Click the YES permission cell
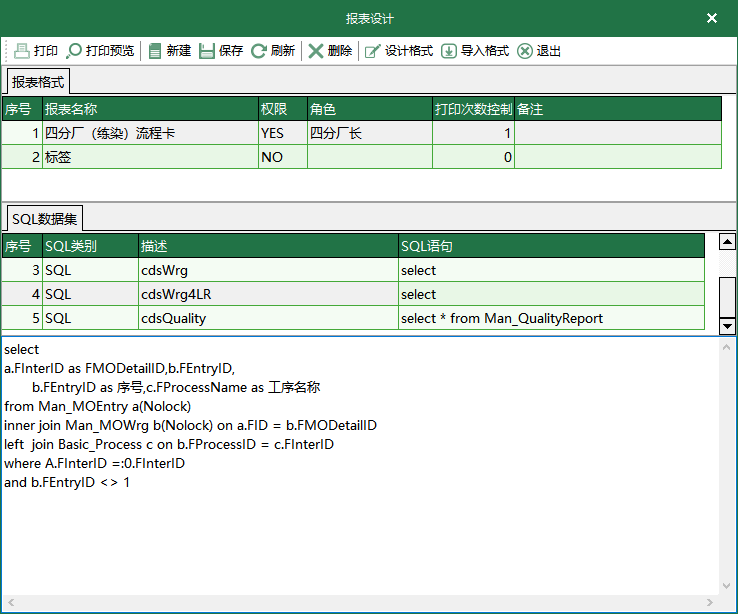The width and height of the screenshot is (738, 614). pos(283,133)
